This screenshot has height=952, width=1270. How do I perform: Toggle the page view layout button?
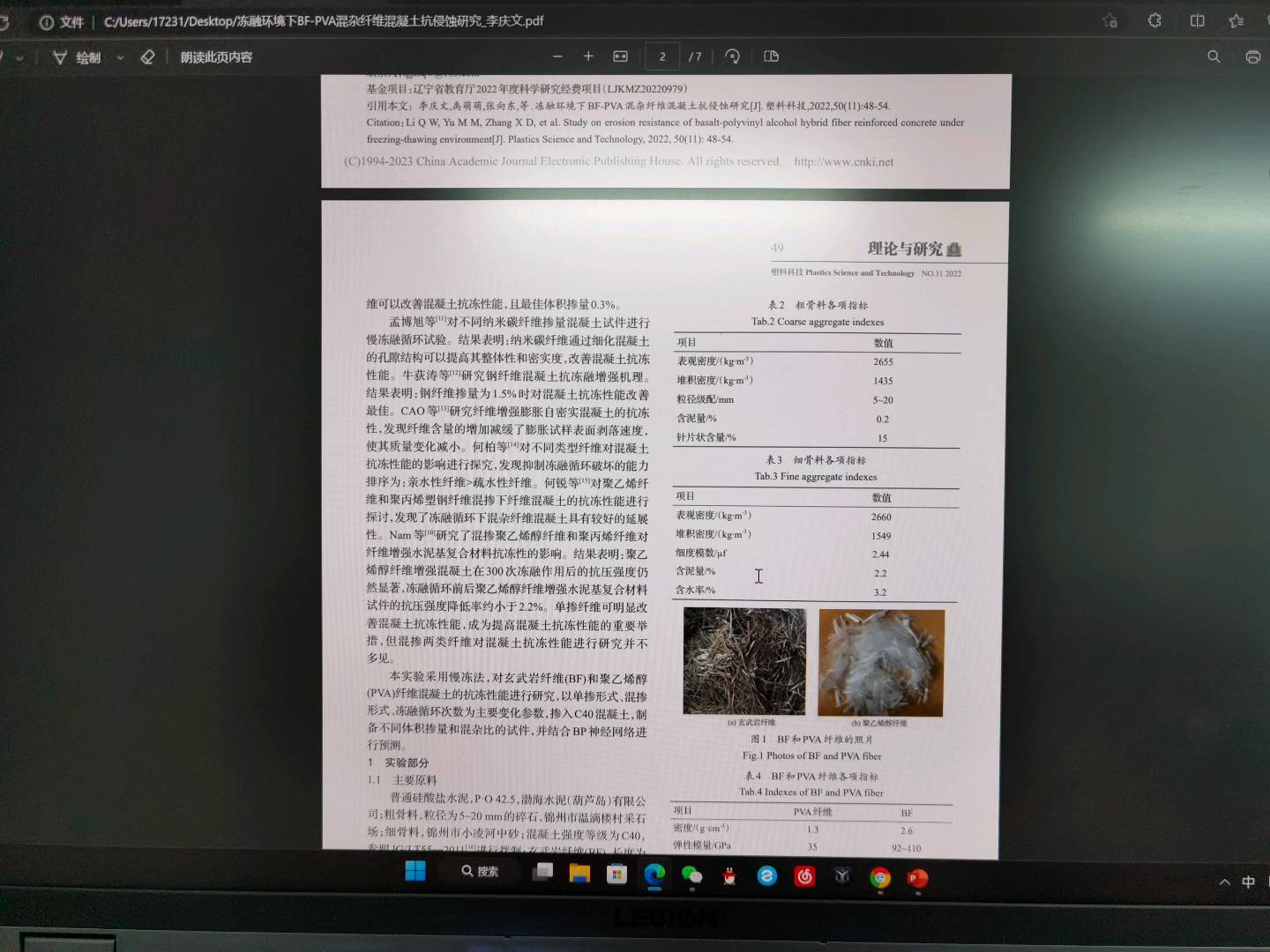(771, 56)
